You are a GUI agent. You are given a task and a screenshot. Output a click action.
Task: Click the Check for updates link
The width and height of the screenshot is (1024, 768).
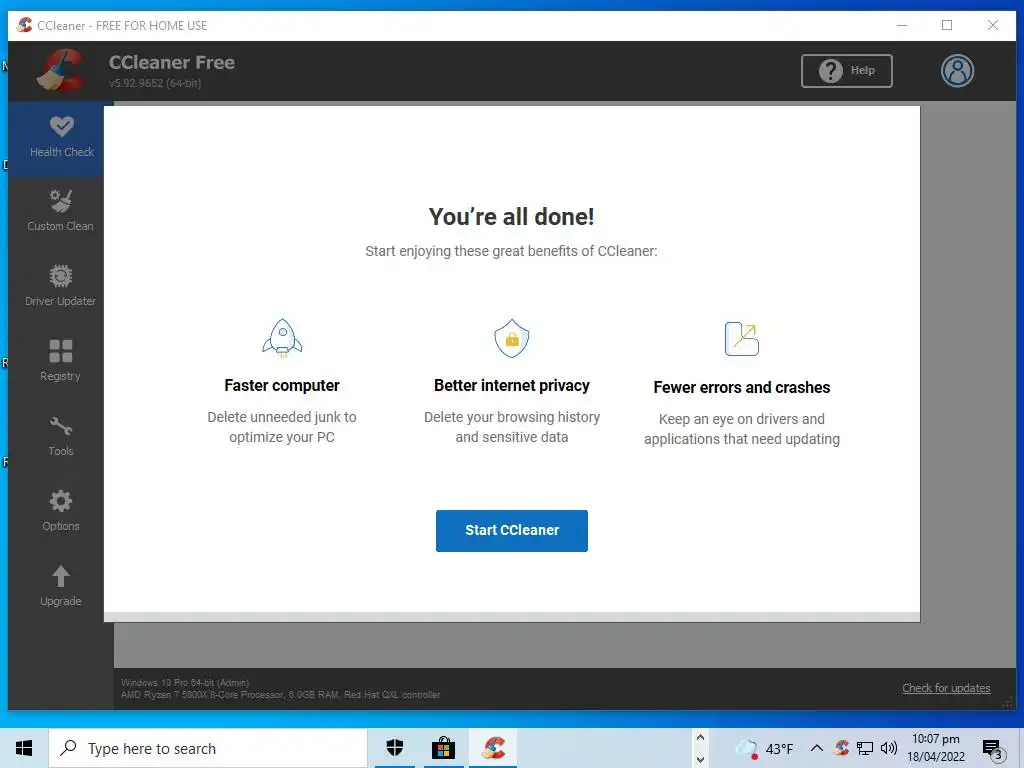(946, 688)
